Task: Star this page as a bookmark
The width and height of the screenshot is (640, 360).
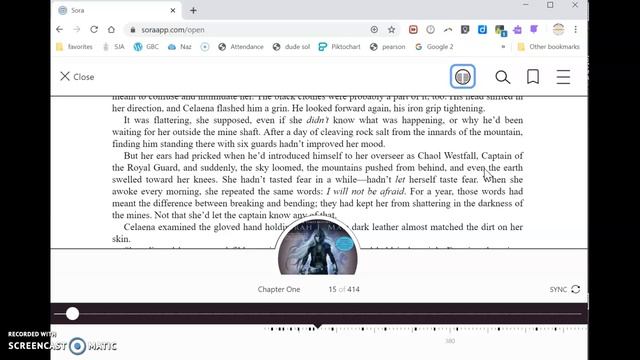Action: (391, 29)
